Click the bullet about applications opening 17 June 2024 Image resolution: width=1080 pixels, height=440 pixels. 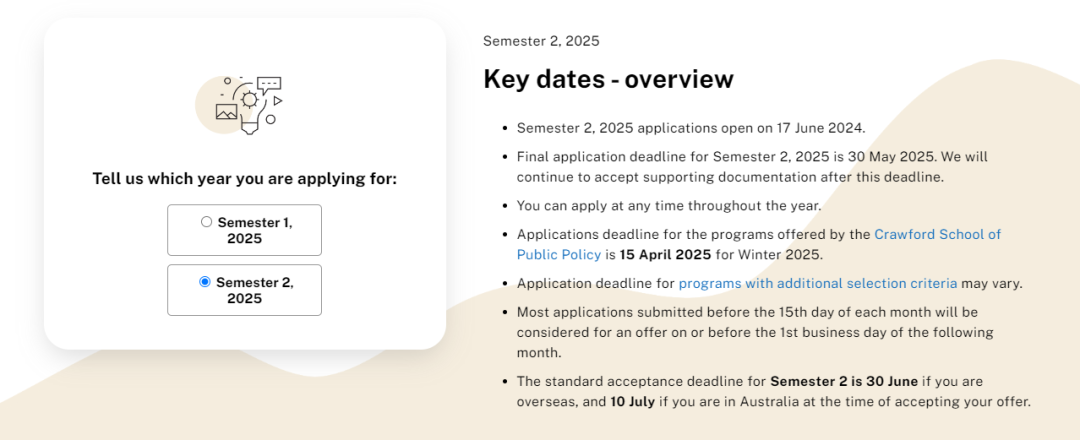(690, 128)
